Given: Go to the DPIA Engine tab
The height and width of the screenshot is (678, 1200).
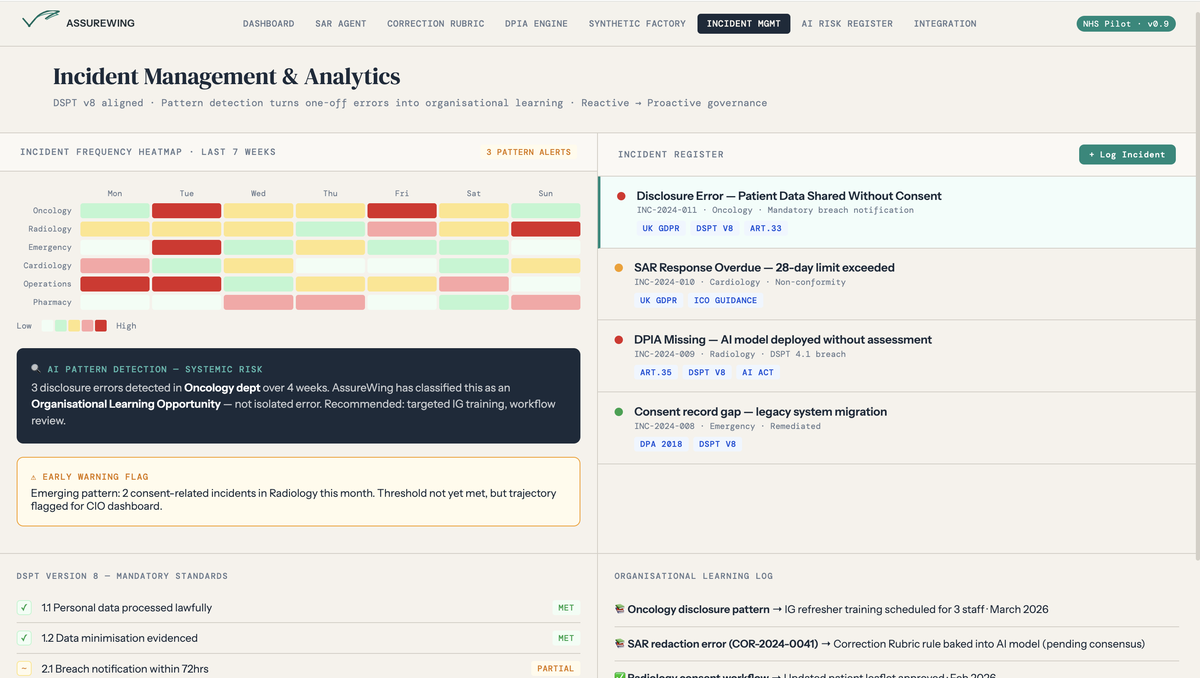Looking at the screenshot, I should point(536,24).
